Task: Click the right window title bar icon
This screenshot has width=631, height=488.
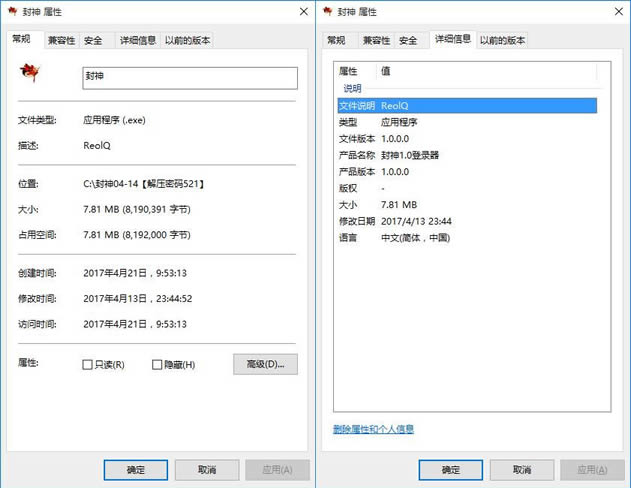Action: click(327, 12)
